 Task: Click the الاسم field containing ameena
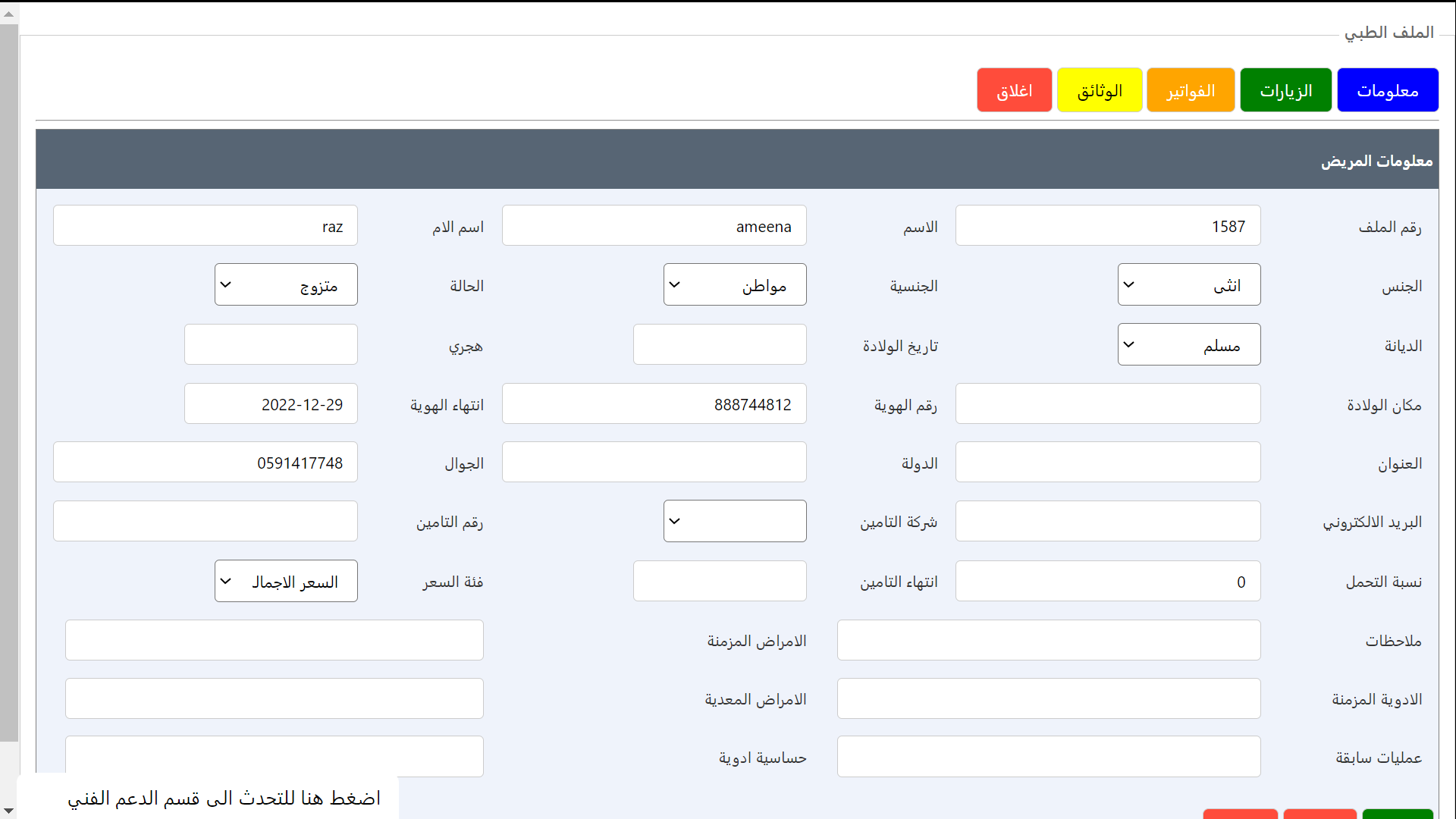[654, 226]
